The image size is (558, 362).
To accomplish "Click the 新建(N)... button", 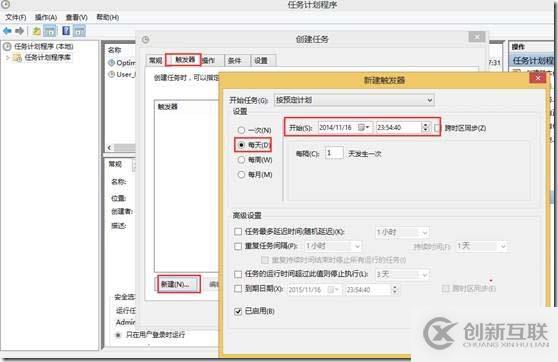I will click(179, 284).
